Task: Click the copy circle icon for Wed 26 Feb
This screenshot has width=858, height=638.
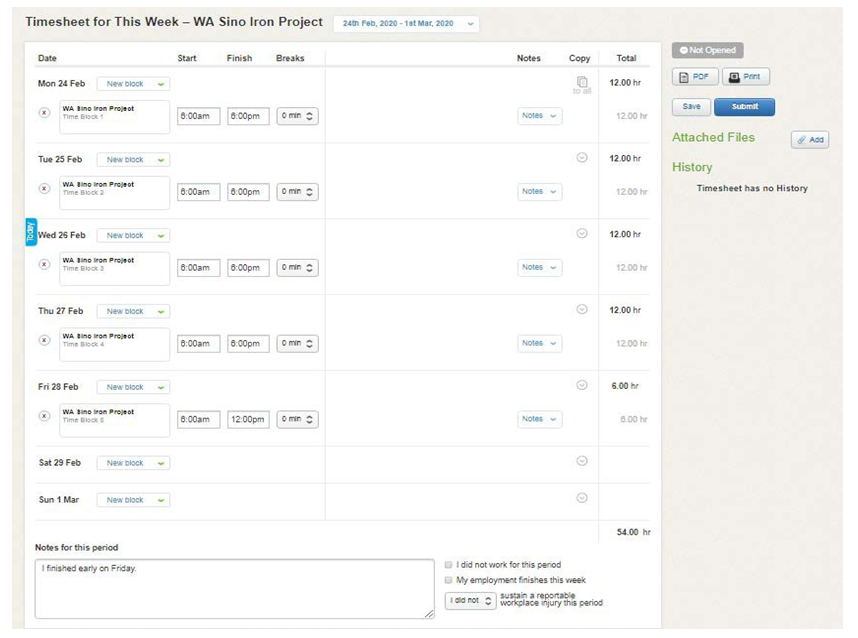Action: [582, 234]
